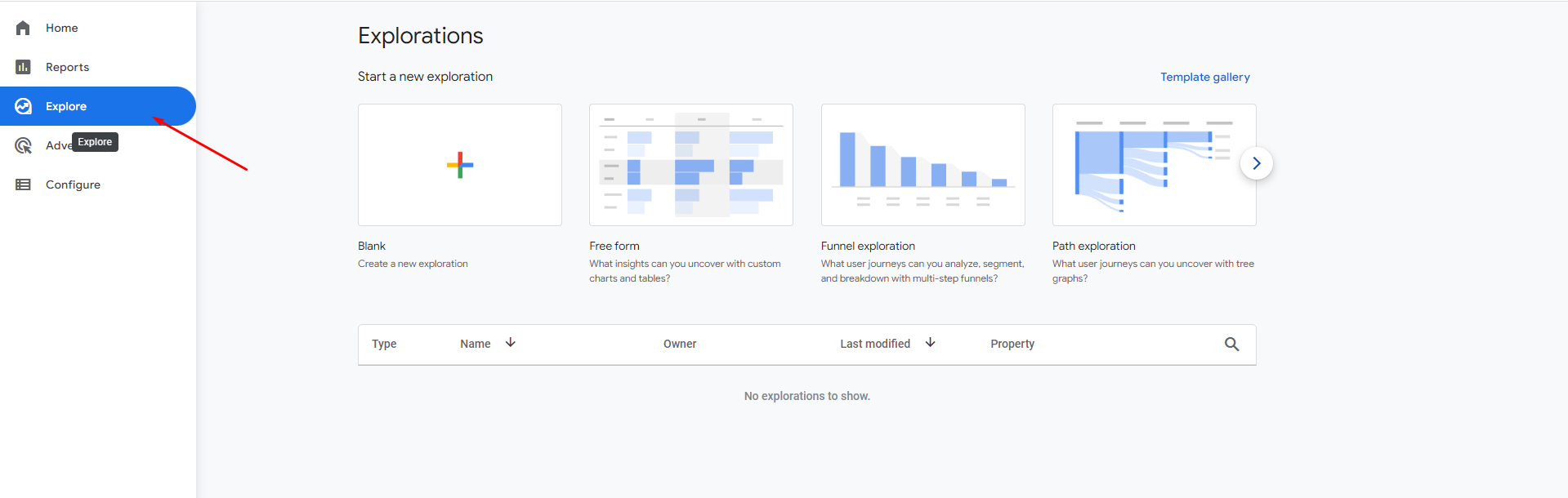
Task: Click the Home house icon
Action: point(23,28)
